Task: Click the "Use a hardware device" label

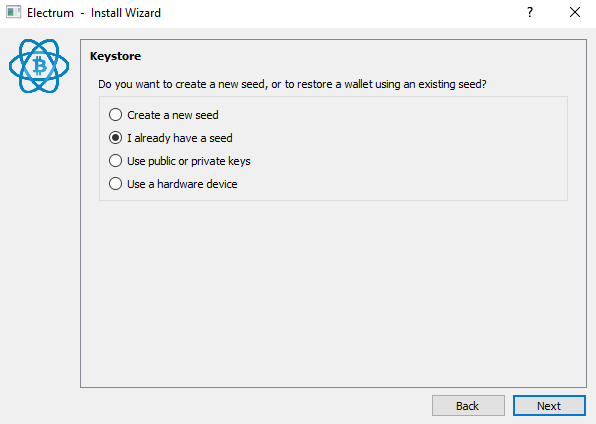Action: pos(182,184)
